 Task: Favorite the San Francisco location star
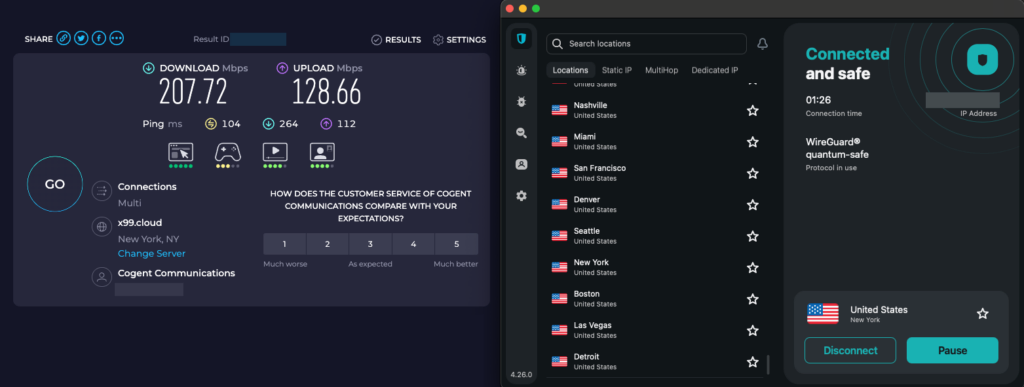point(752,173)
